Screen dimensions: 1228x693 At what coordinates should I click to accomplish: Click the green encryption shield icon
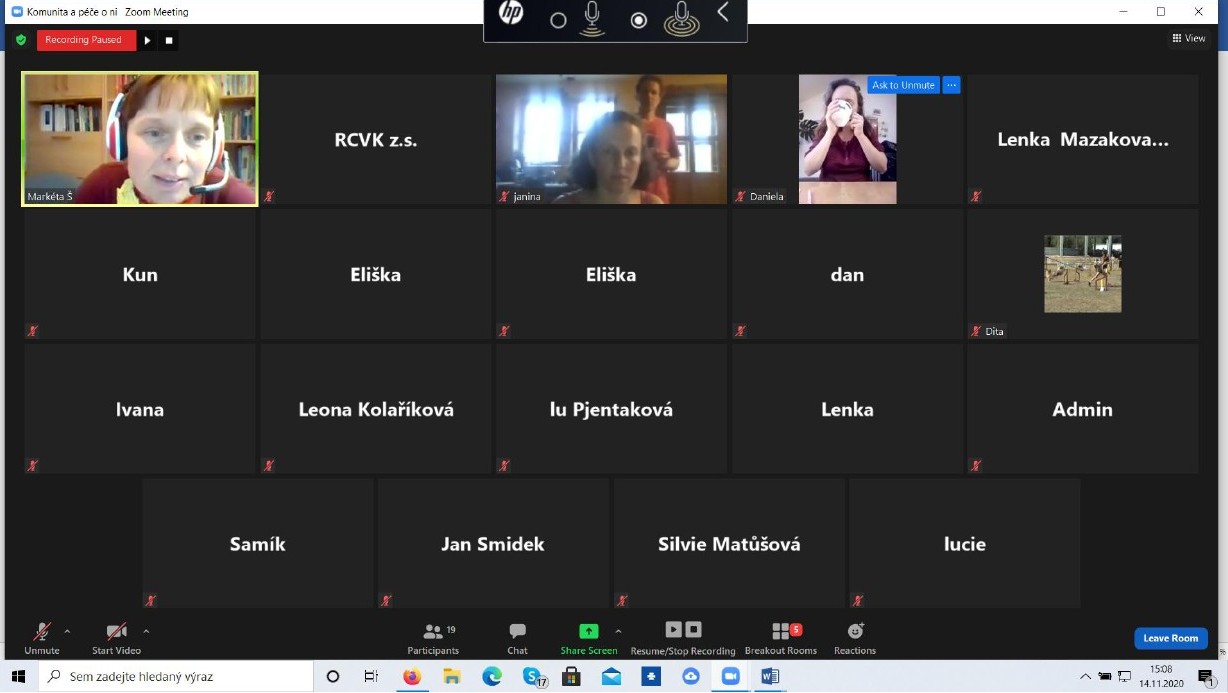[x=21, y=40]
